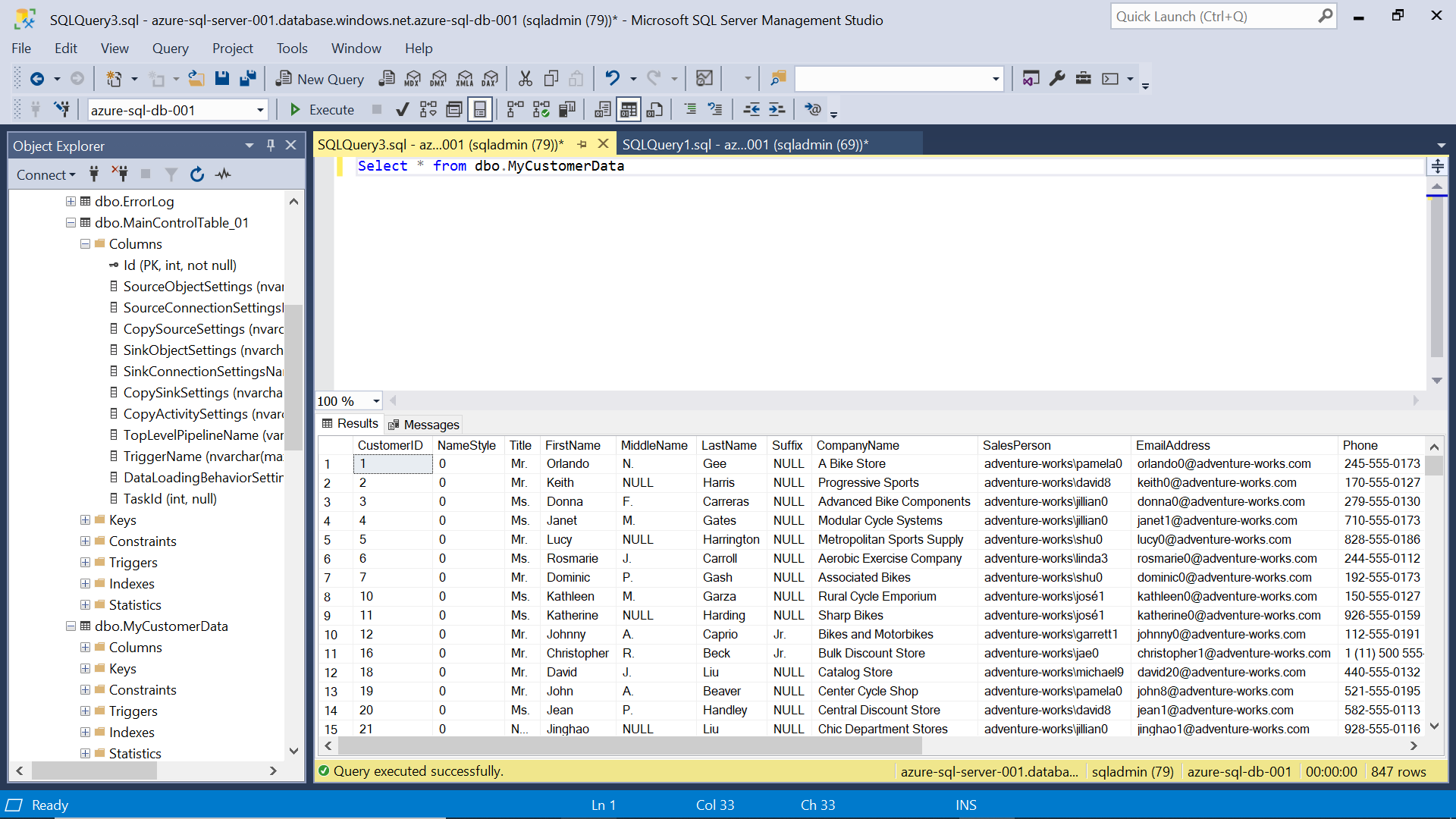Open the Query menu

(x=170, y=49)
